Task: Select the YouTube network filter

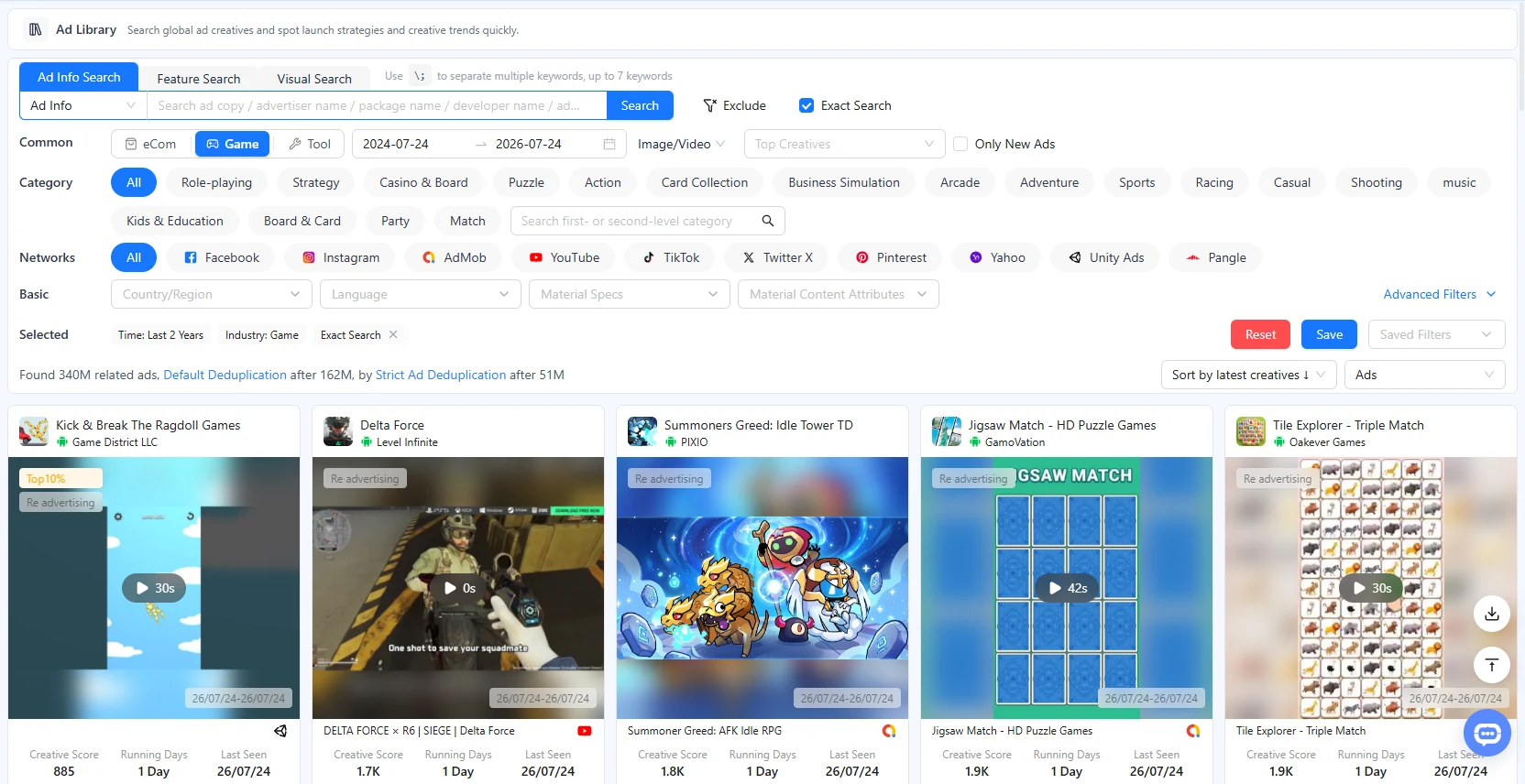Action: click(564, 257)
